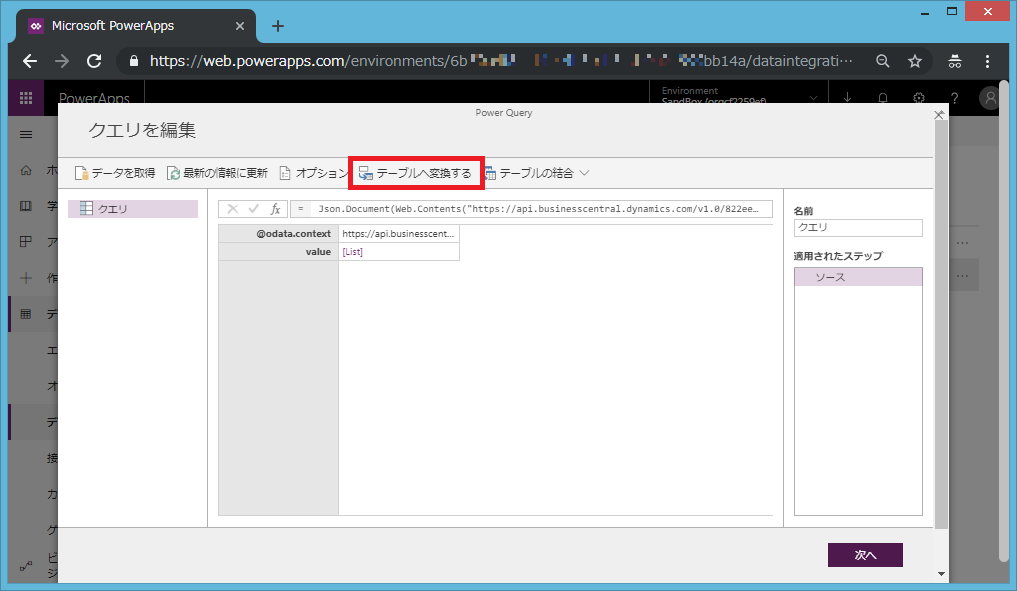Image resolution: width=1017 pixels, height=591 pixels.
Task: Reload the browser page
Action: coord(94,61)
